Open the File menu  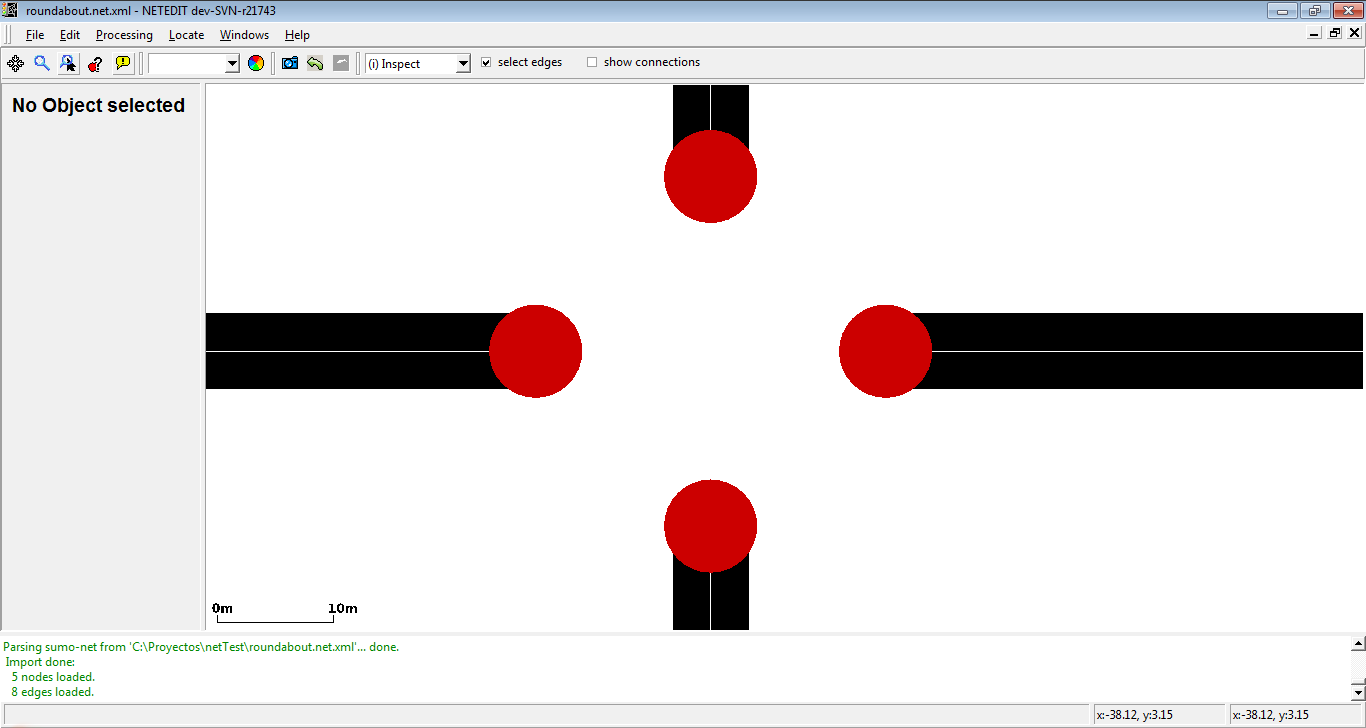(x=35, y=35)
